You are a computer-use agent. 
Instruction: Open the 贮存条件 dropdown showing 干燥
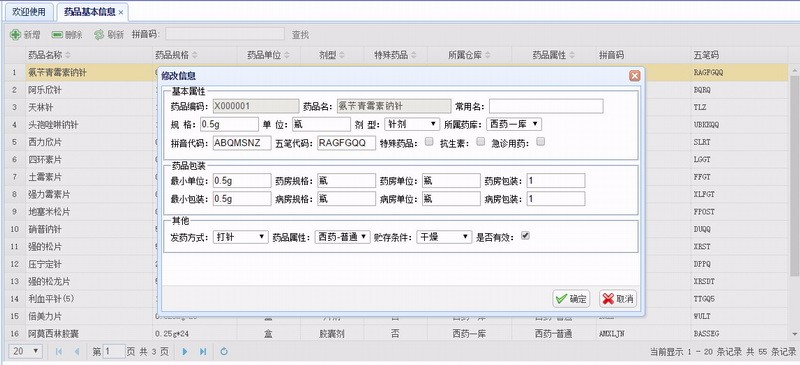444,237
